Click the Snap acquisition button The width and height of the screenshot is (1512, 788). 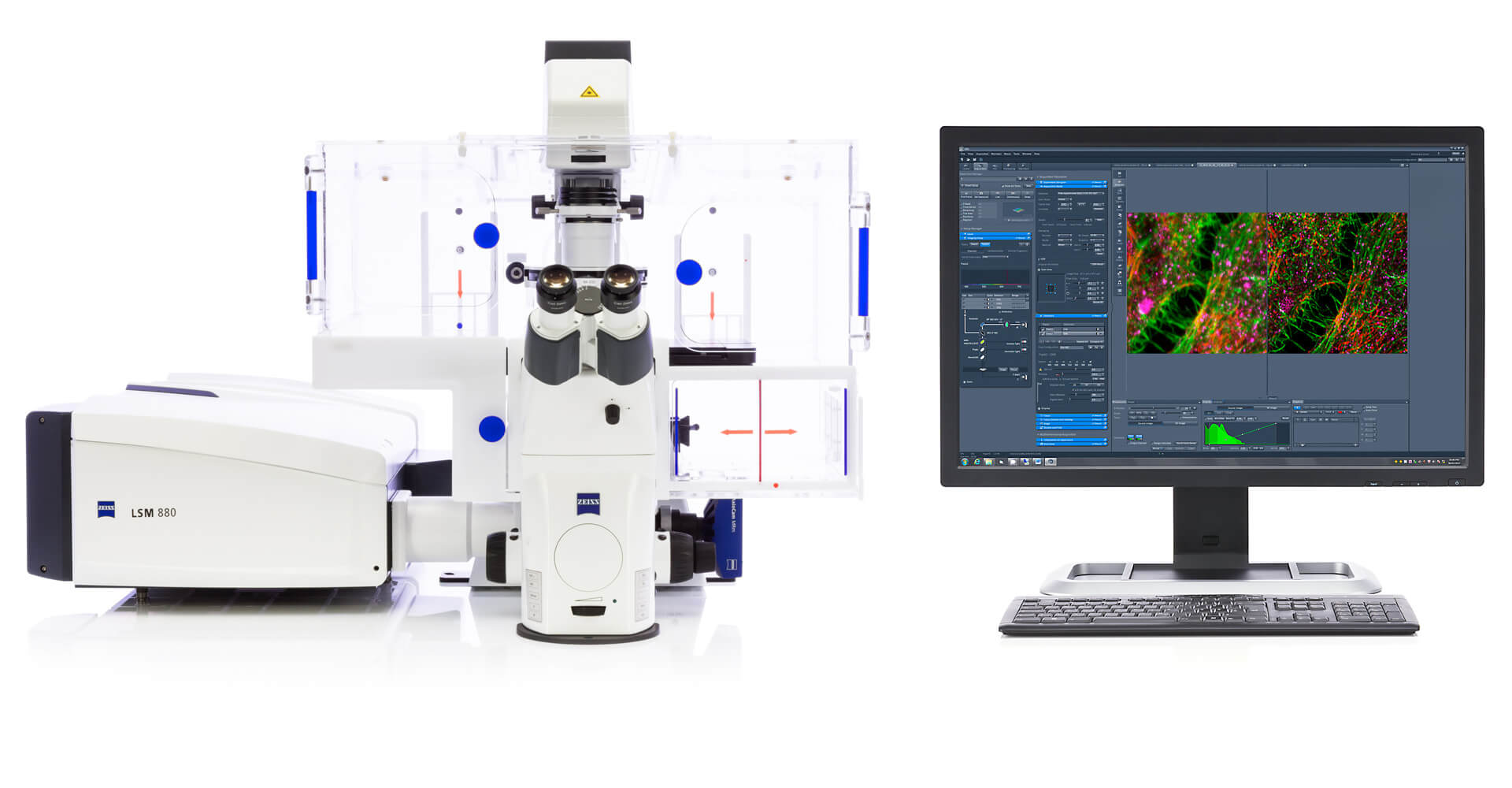point(1028,195)
